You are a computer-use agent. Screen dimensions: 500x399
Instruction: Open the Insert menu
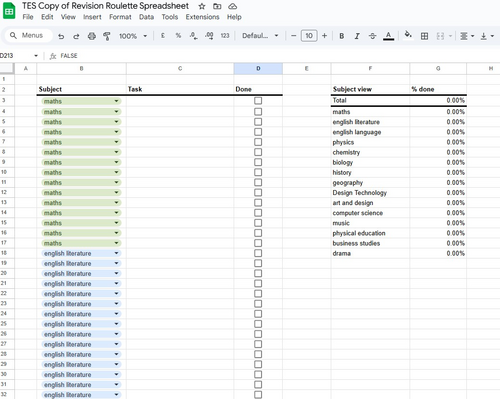tap(92, 17)
